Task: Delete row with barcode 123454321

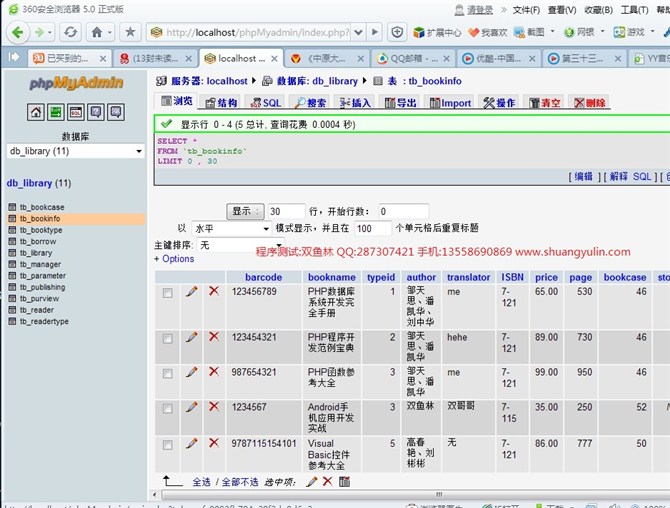Action: 214,337
